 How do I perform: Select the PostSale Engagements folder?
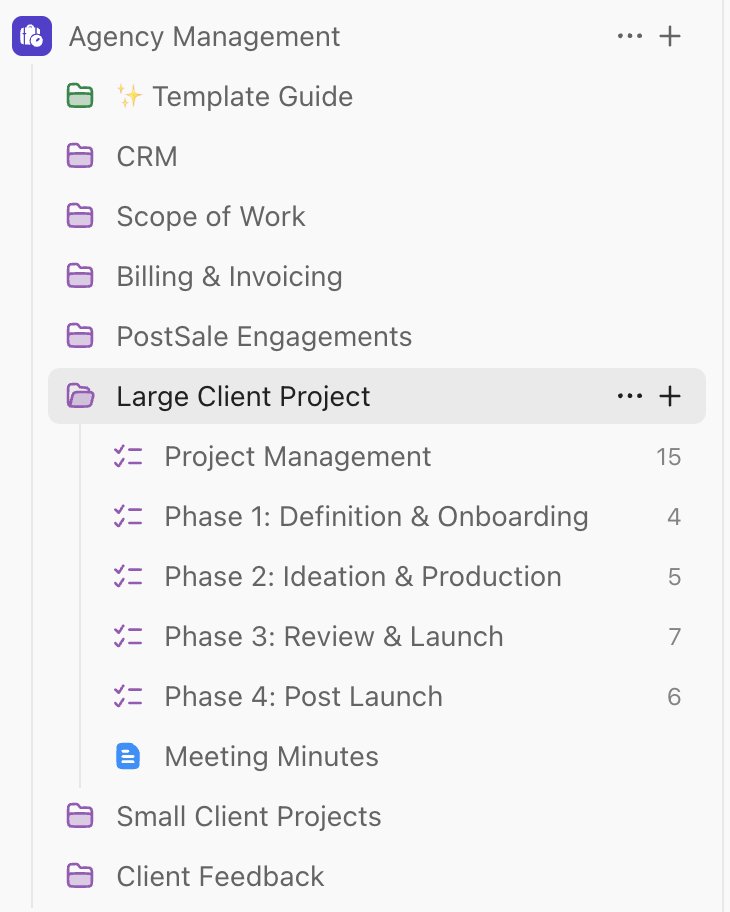263,336
